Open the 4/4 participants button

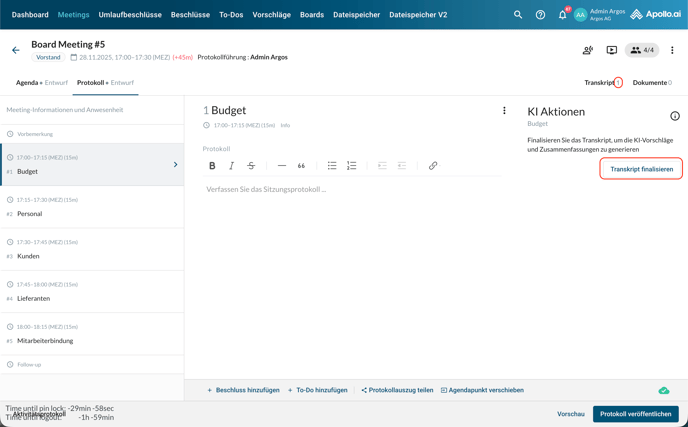point(642,50)
